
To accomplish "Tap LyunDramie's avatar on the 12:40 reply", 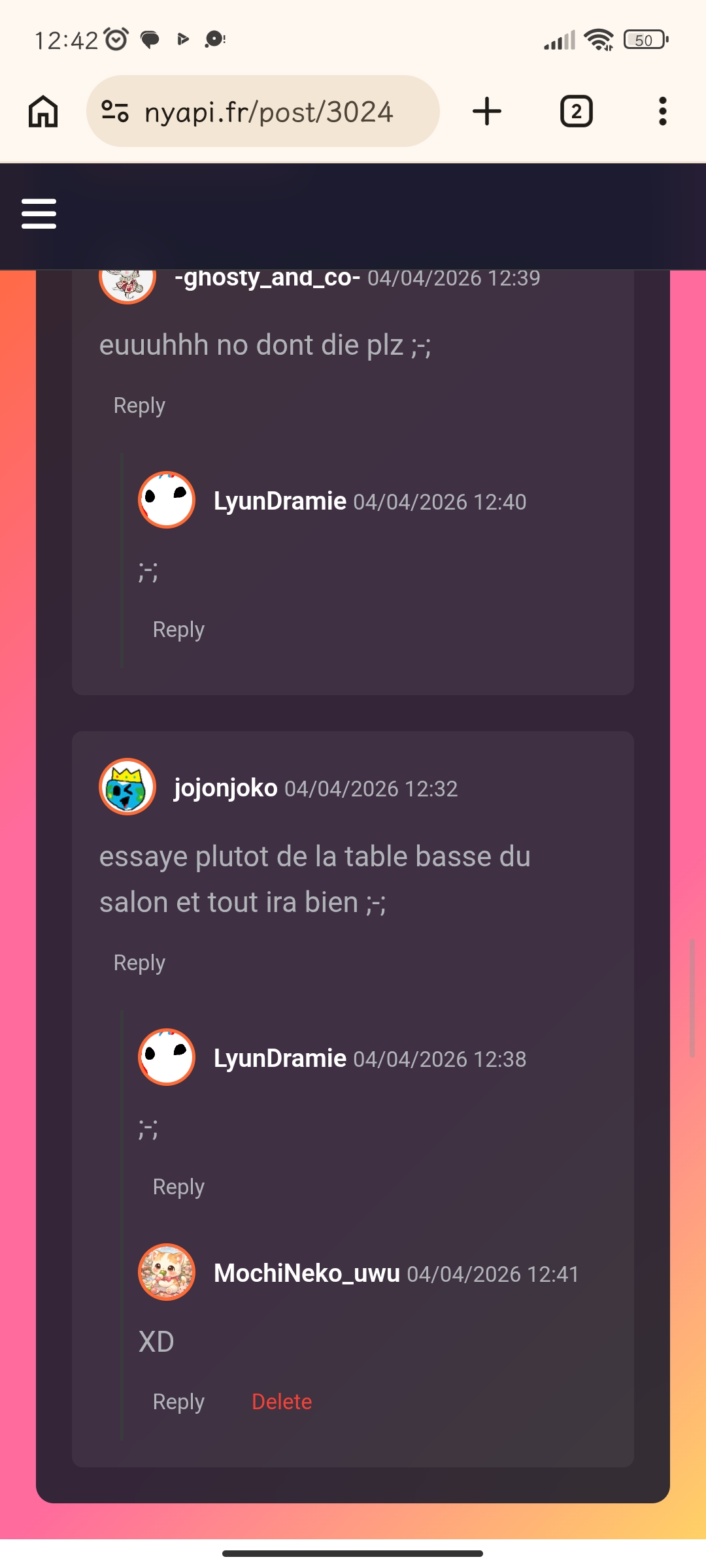I will click(x=167, y=500).
